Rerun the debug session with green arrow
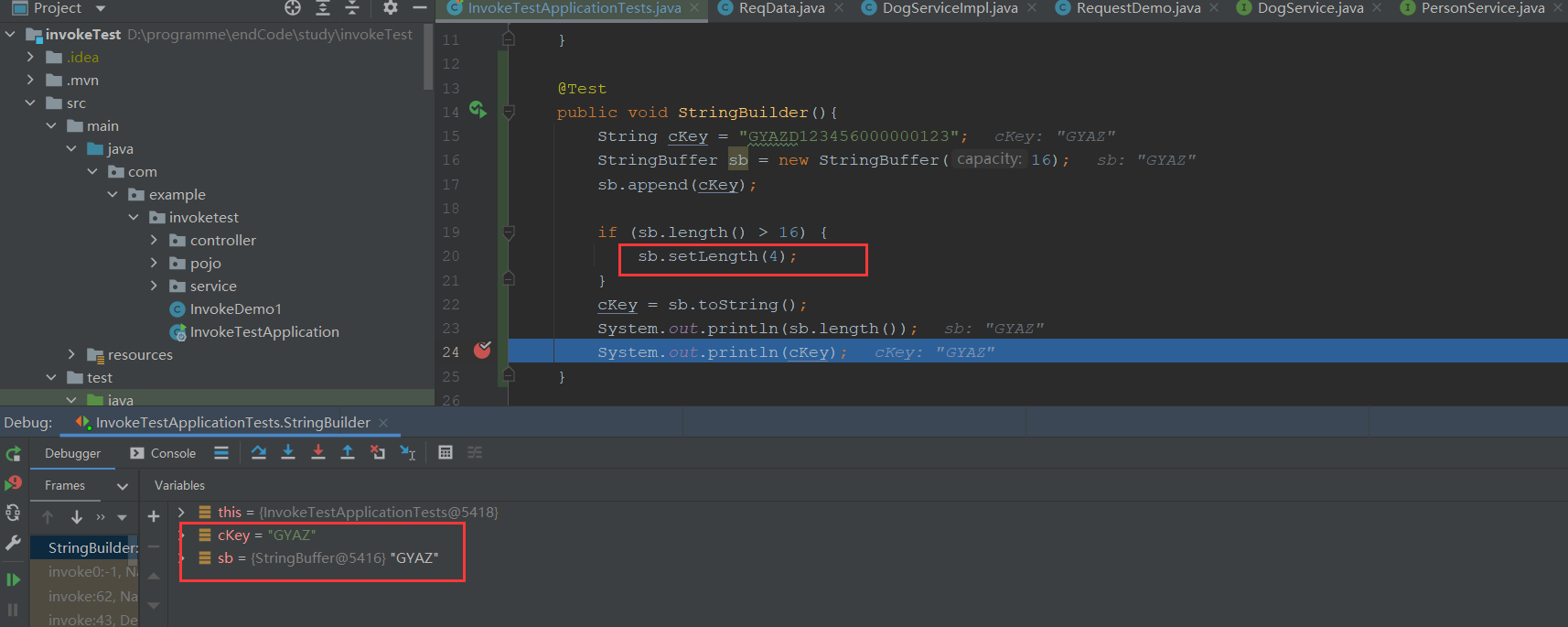 13,454
